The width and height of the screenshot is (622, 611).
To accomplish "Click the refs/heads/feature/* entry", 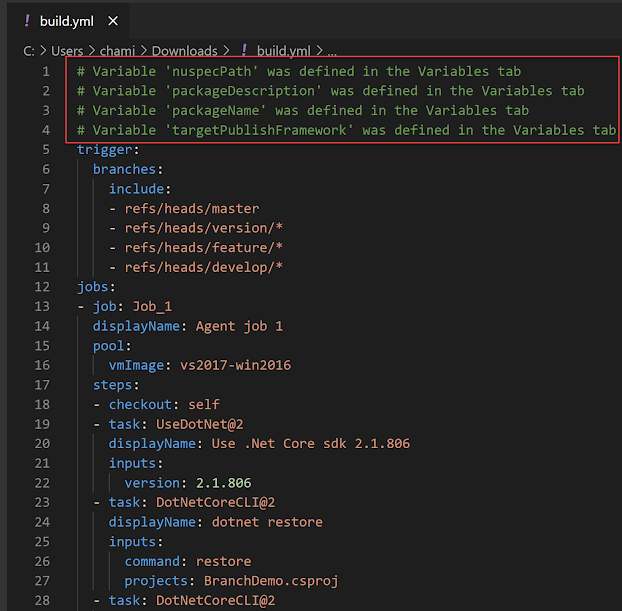I will 203,248.
